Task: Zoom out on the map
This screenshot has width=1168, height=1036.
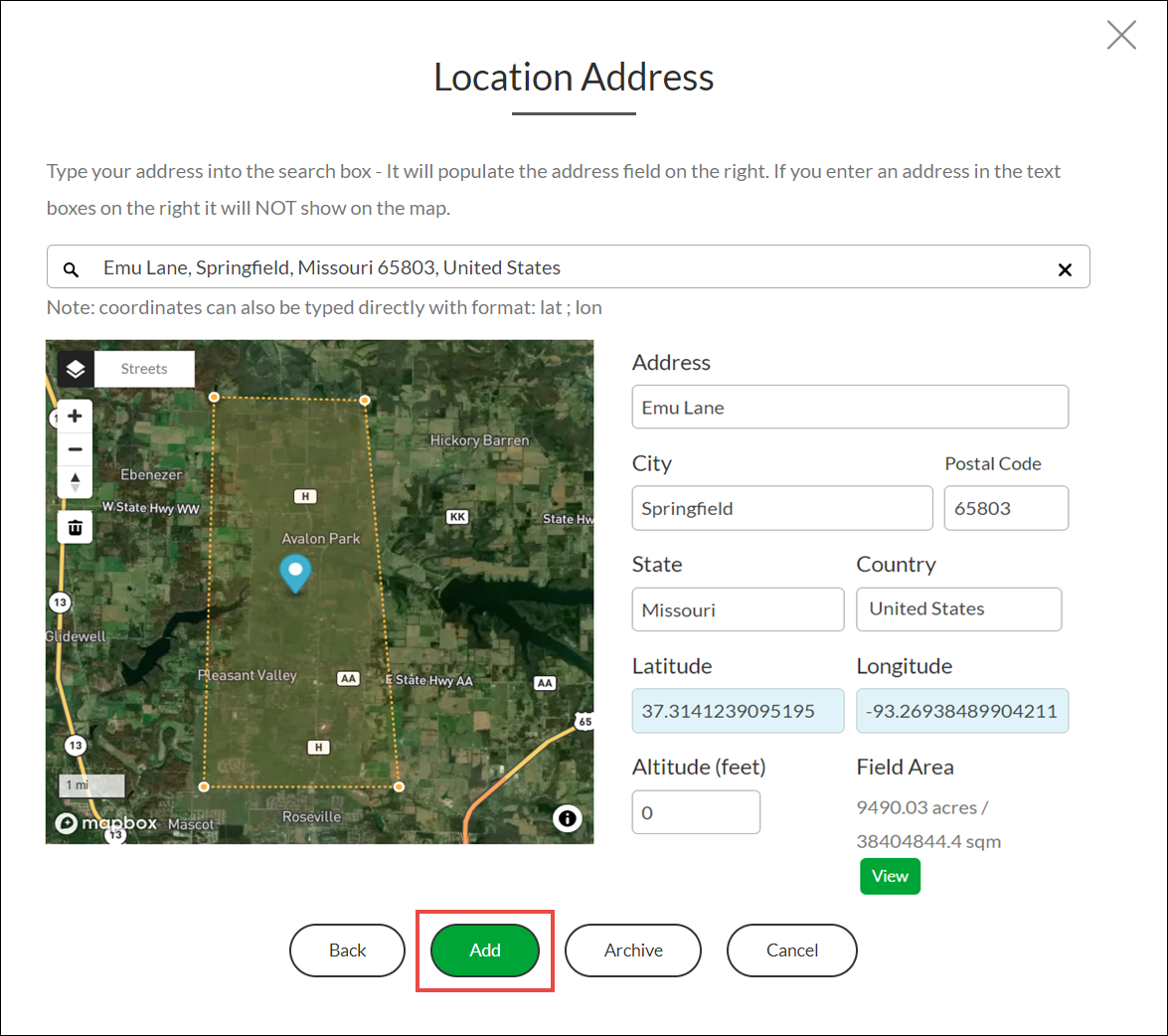Action: 75,449
